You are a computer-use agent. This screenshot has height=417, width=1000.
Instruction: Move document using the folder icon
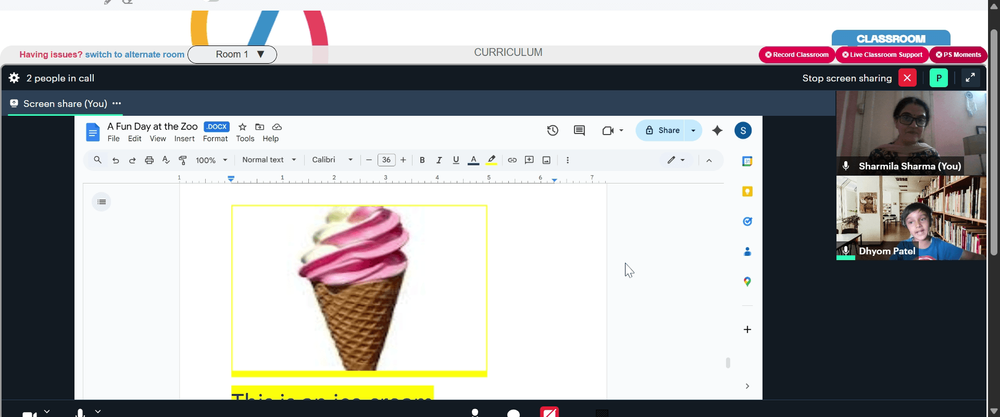tap(260, 127)
